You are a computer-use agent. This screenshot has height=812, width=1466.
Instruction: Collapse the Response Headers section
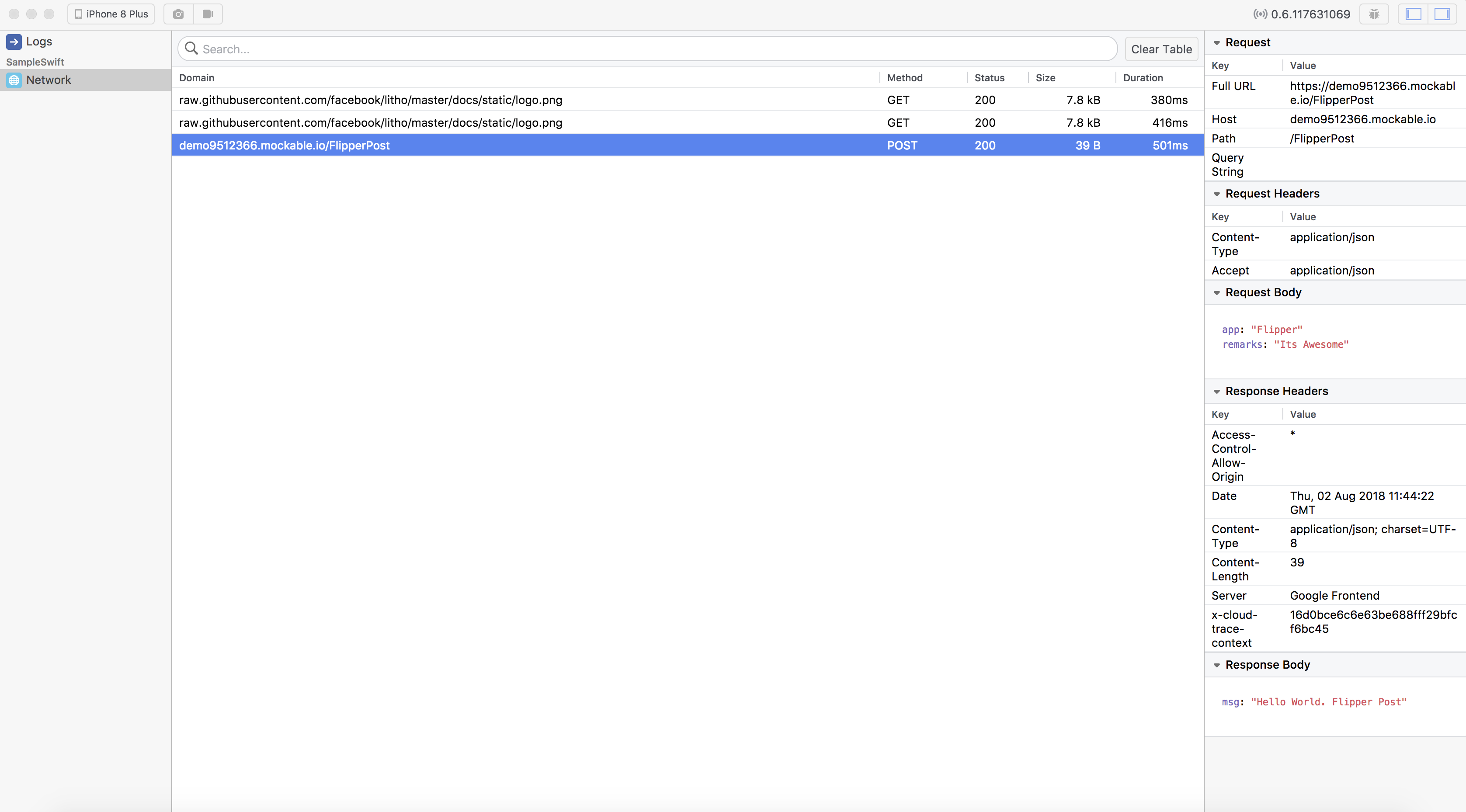(x=1217, y=392)
